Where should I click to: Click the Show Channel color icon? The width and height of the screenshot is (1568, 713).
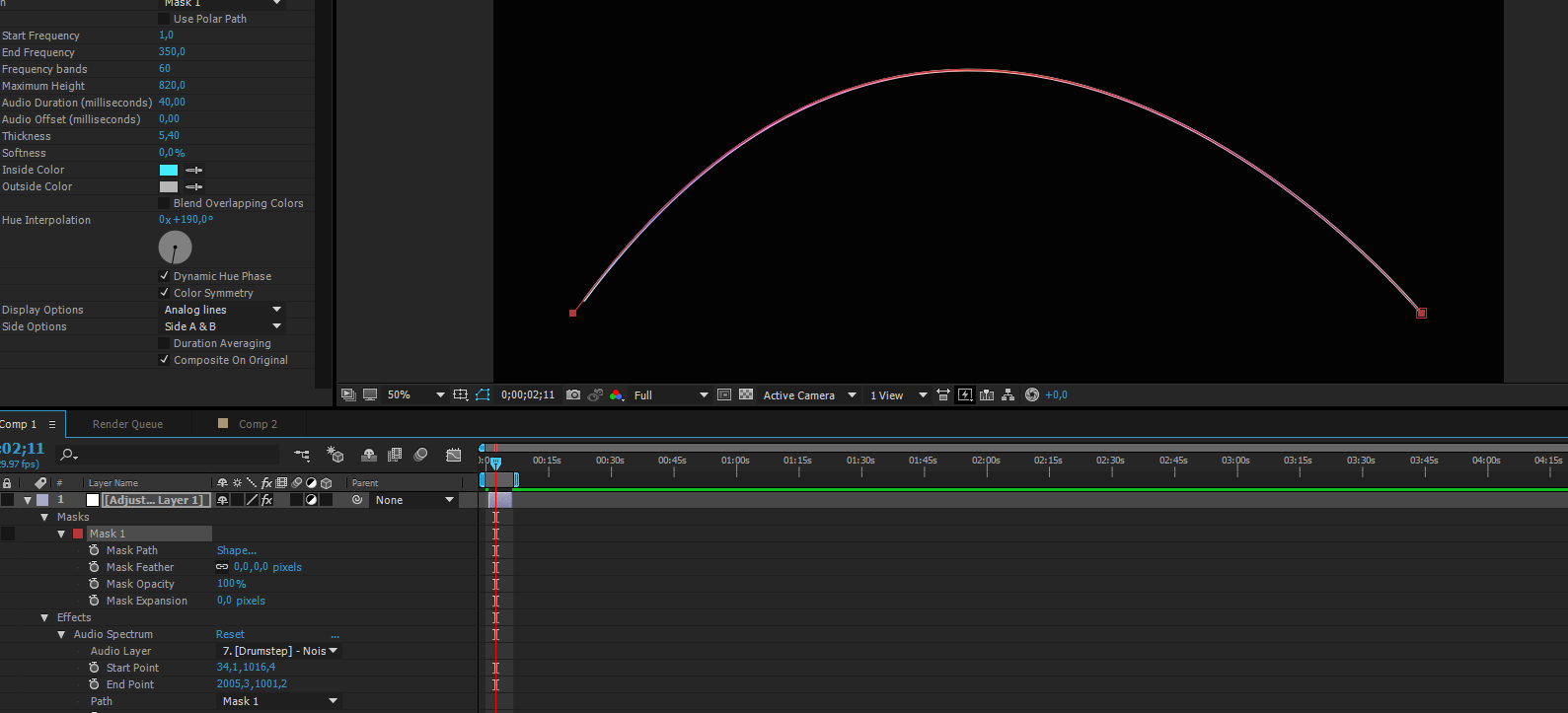coord(617,394)
